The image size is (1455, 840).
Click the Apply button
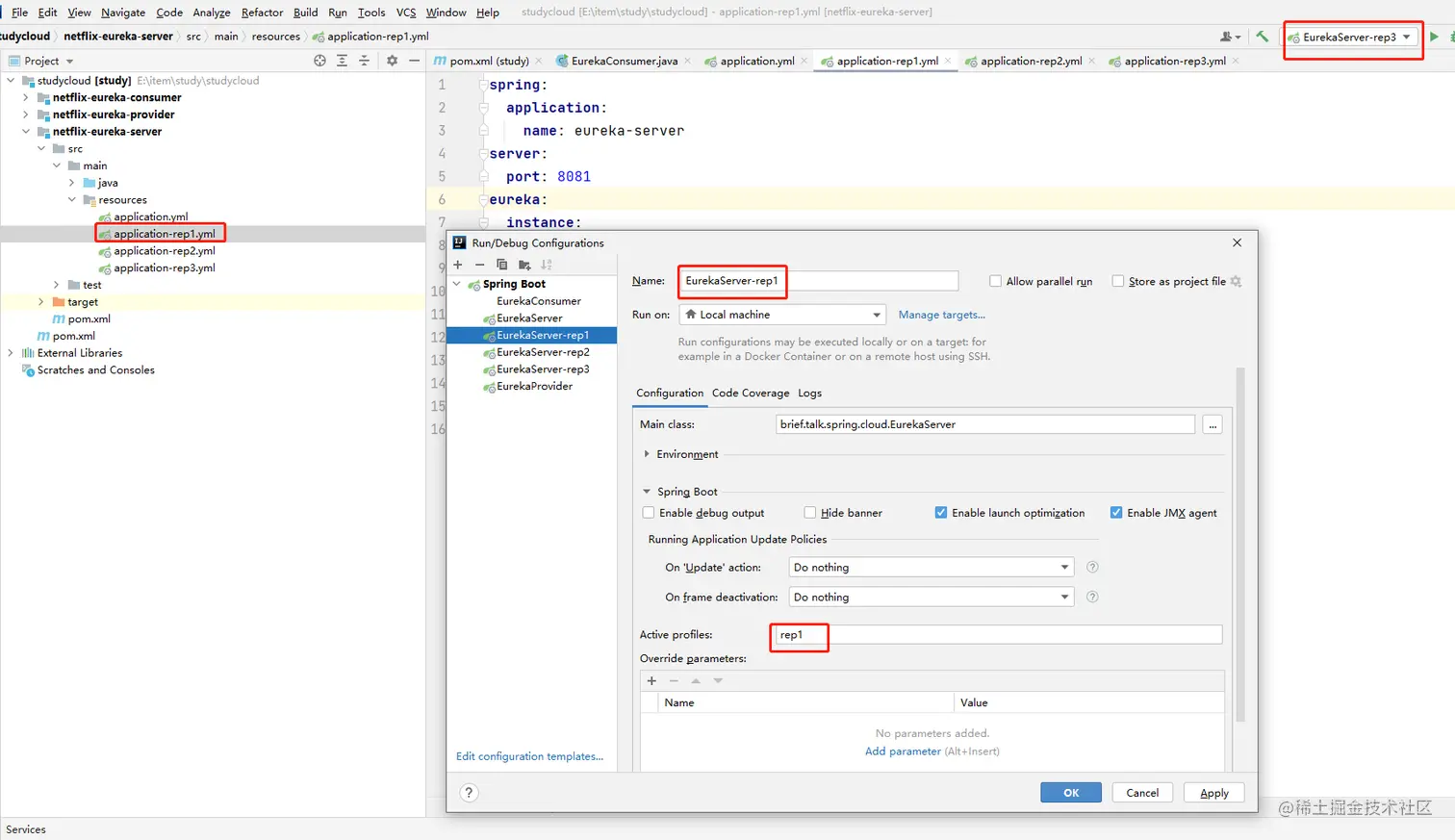[1214, 793]
